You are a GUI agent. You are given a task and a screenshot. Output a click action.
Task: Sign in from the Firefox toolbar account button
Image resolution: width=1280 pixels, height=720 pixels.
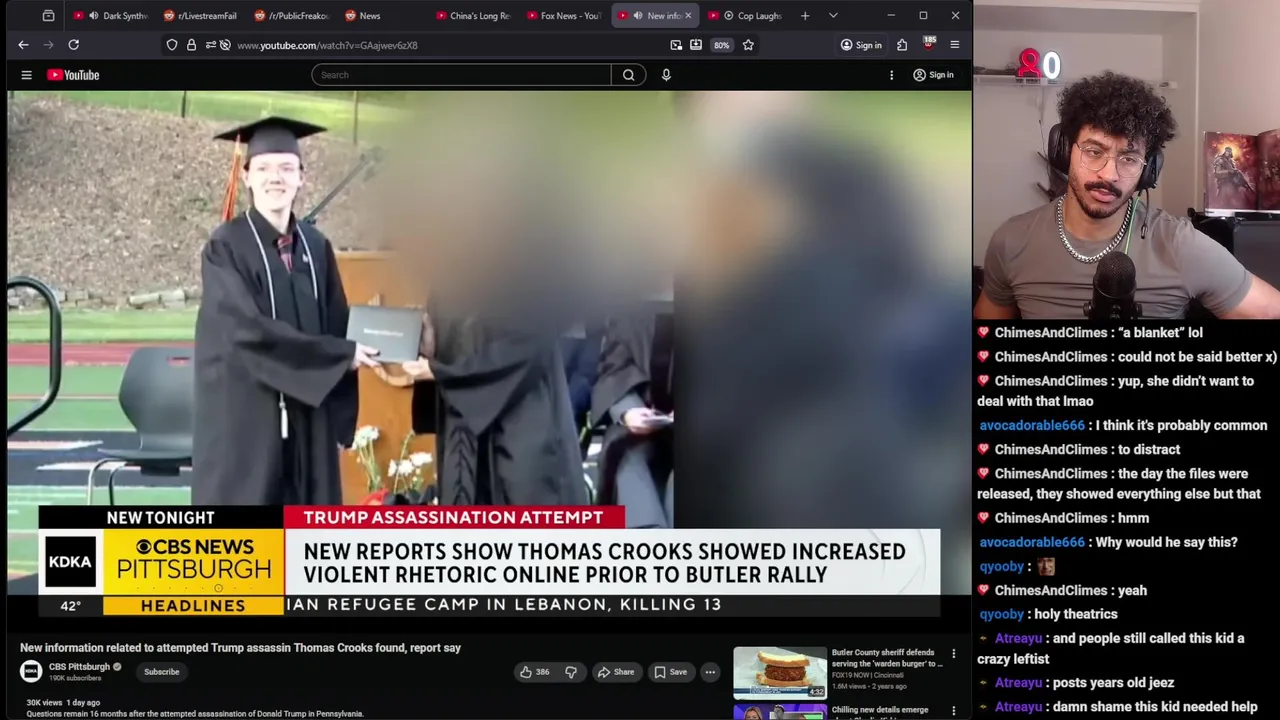(861, 45)
